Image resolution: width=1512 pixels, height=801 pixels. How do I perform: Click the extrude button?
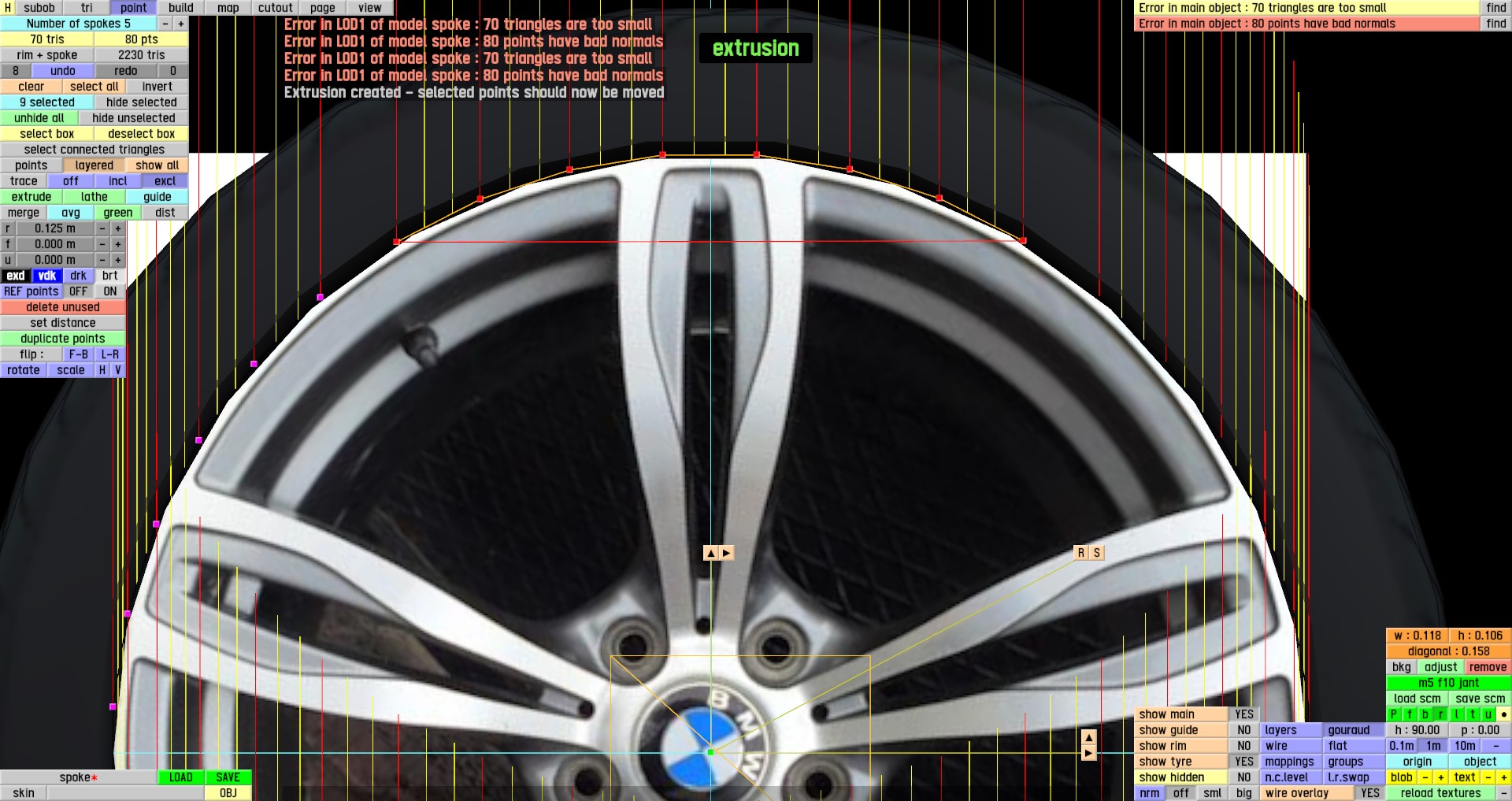pos(31,197)
